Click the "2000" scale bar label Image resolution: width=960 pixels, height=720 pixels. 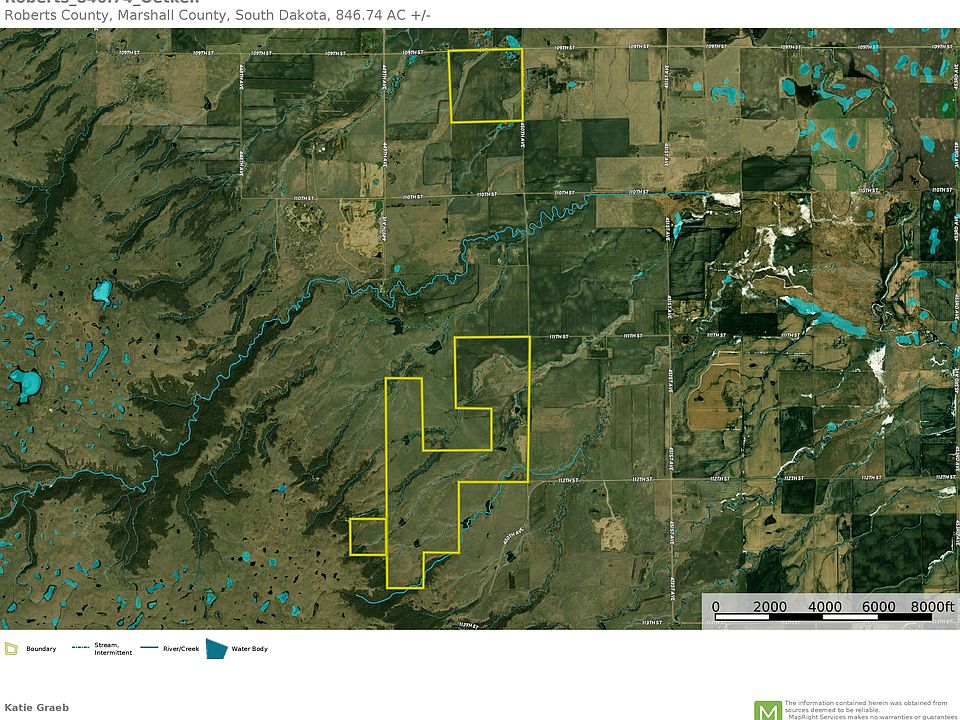[770, 606]
